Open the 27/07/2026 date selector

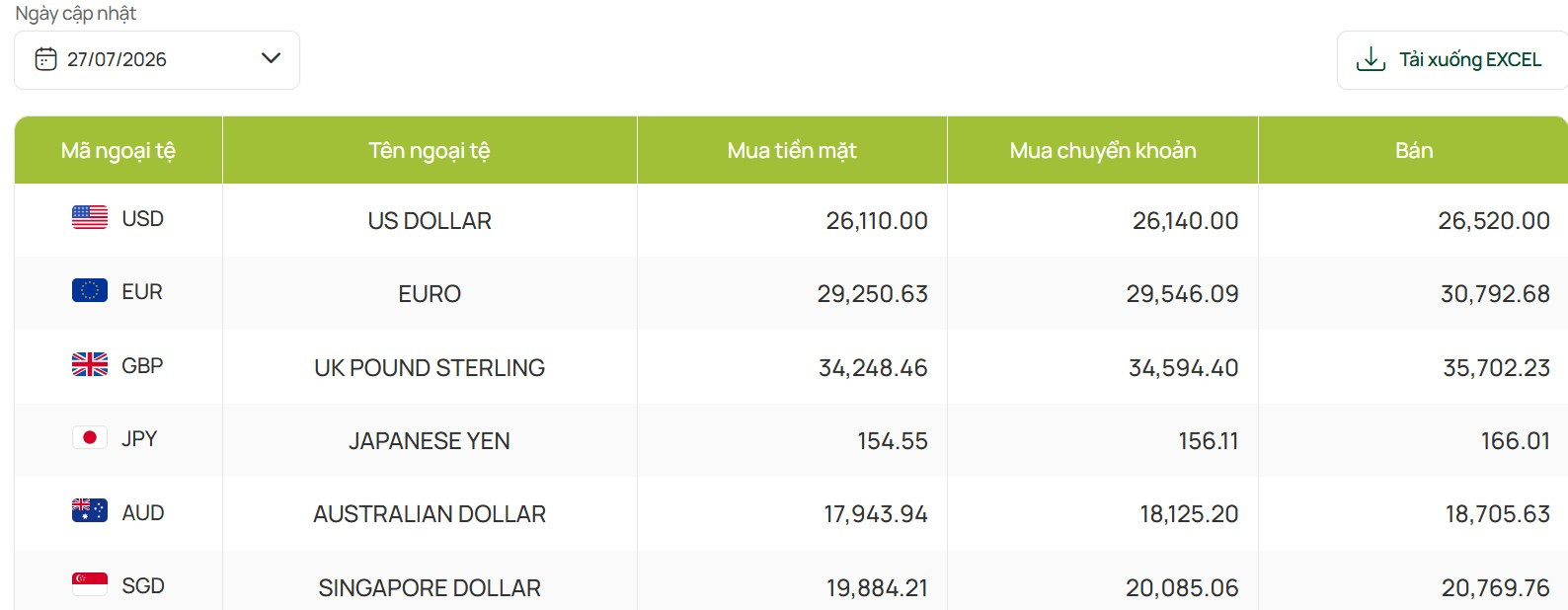pyautogui.click(x=157, y=60)
